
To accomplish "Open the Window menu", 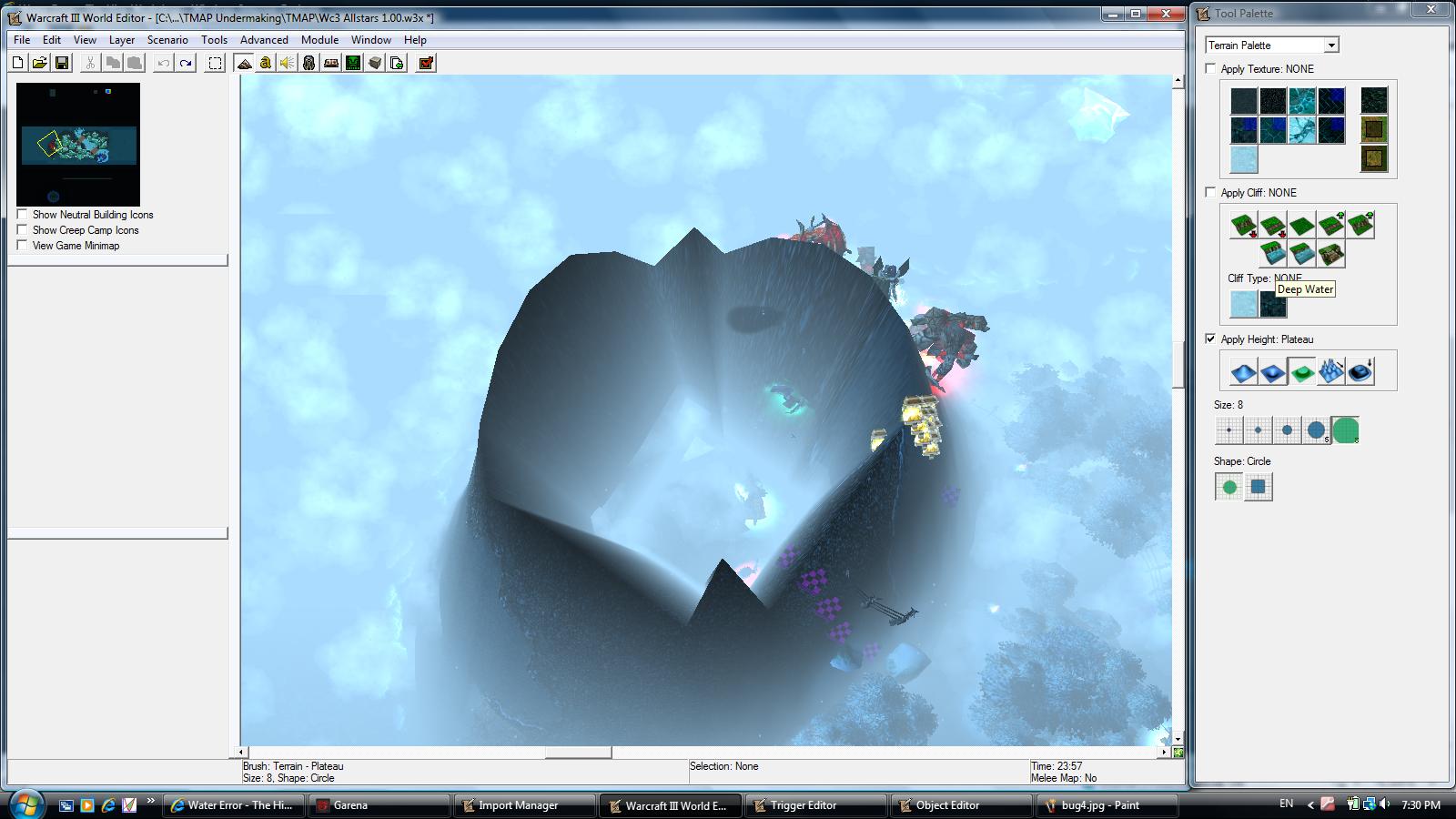I will pyautogui.click(x=371, y=40).
